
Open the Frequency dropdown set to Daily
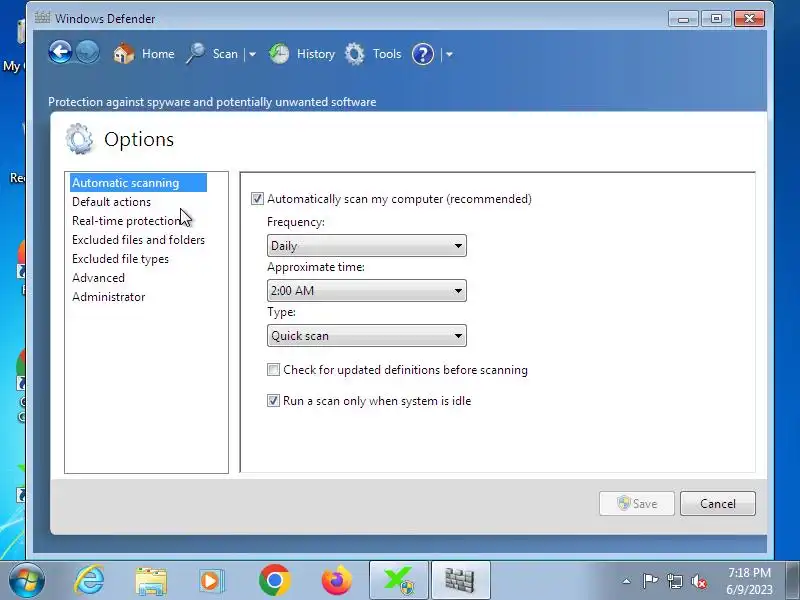(367, 245)
